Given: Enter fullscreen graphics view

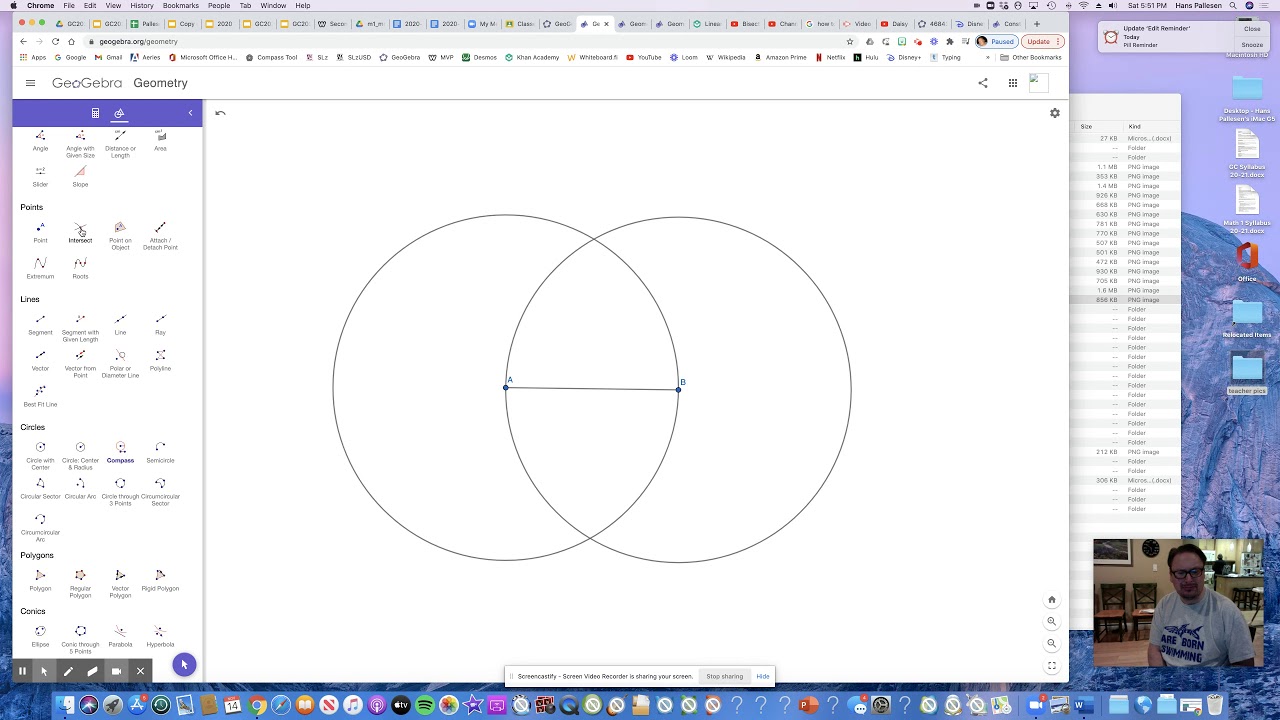Looking at the screenshot, I should click(1052, 666).
